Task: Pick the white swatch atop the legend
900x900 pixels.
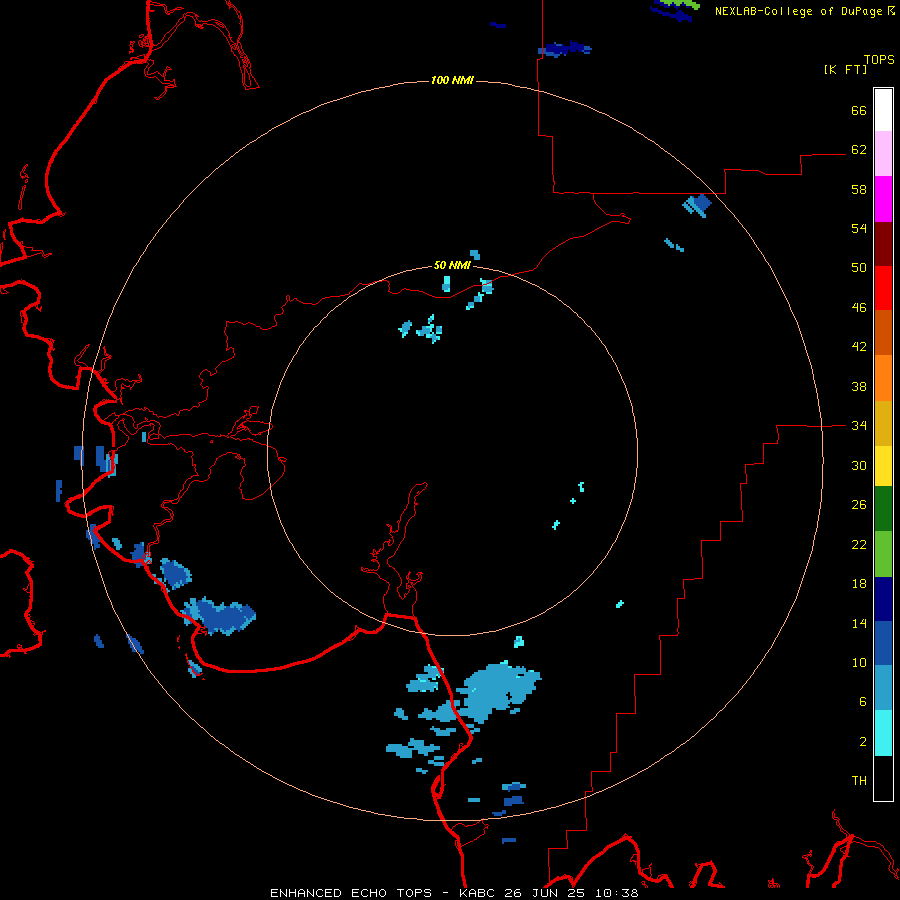Action: [883, 110]
